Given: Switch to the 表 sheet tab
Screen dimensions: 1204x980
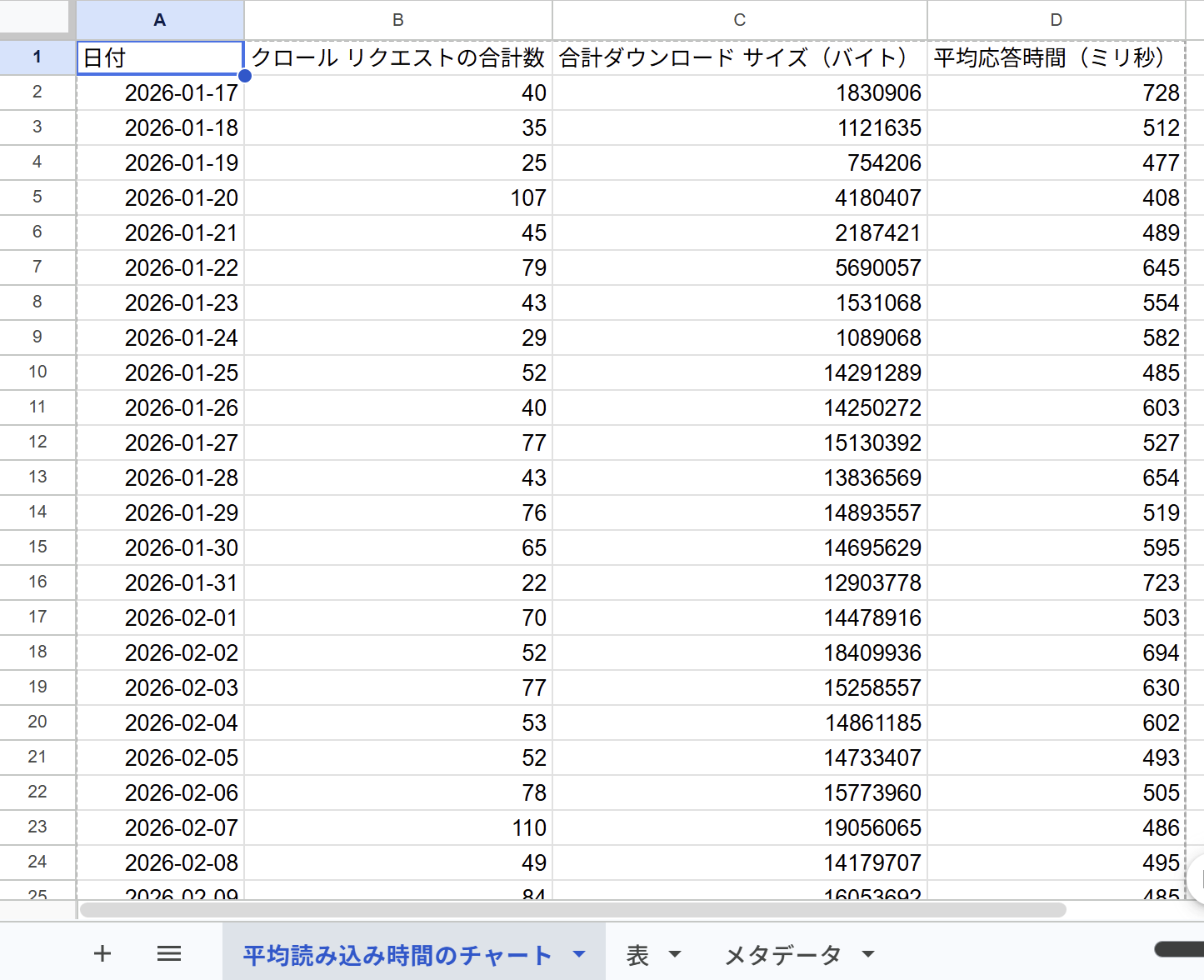Looking at the screenshot, I should [x=638, y=954].
